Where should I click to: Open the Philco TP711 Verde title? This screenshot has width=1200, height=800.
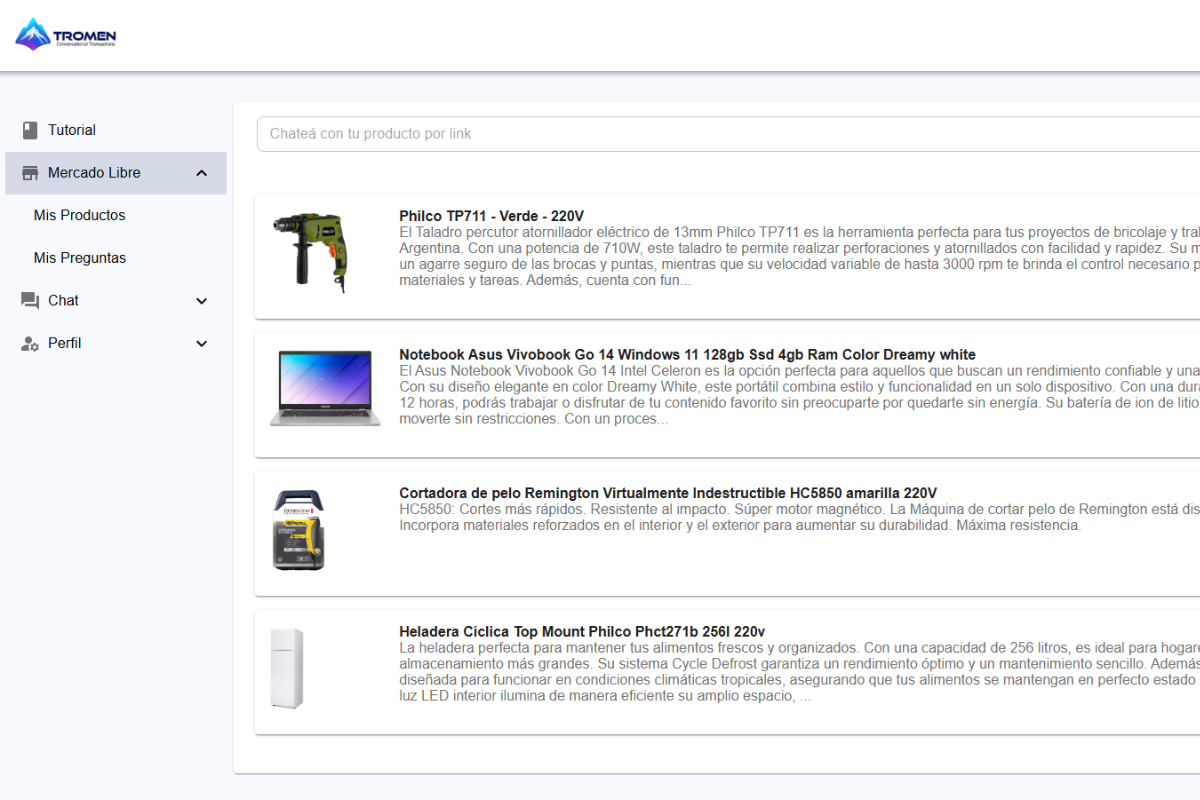[491, 216]
